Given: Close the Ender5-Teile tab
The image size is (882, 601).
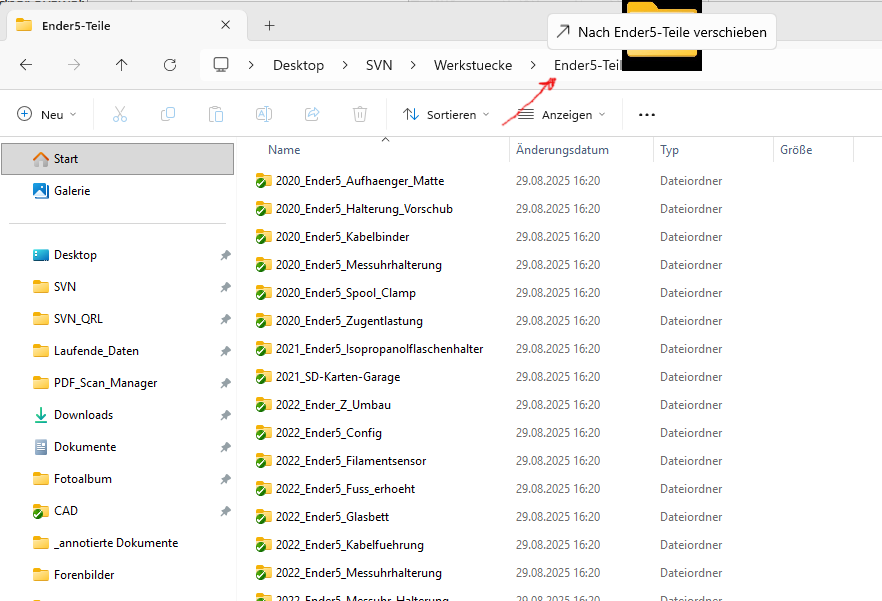Looking at the screenshot, I should [226, 25].
